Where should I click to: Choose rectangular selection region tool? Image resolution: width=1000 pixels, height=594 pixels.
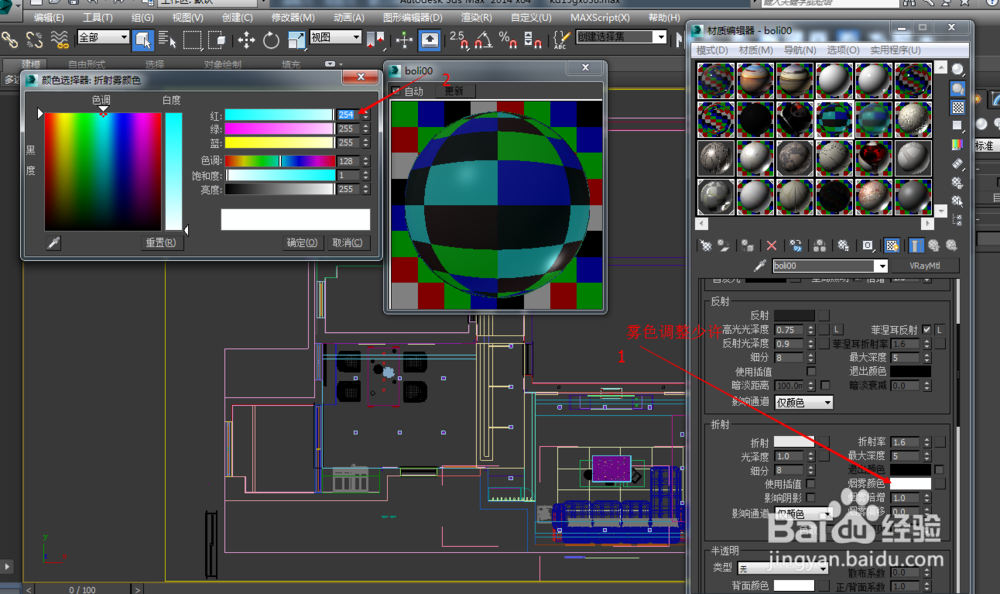[x=192, y=40]
